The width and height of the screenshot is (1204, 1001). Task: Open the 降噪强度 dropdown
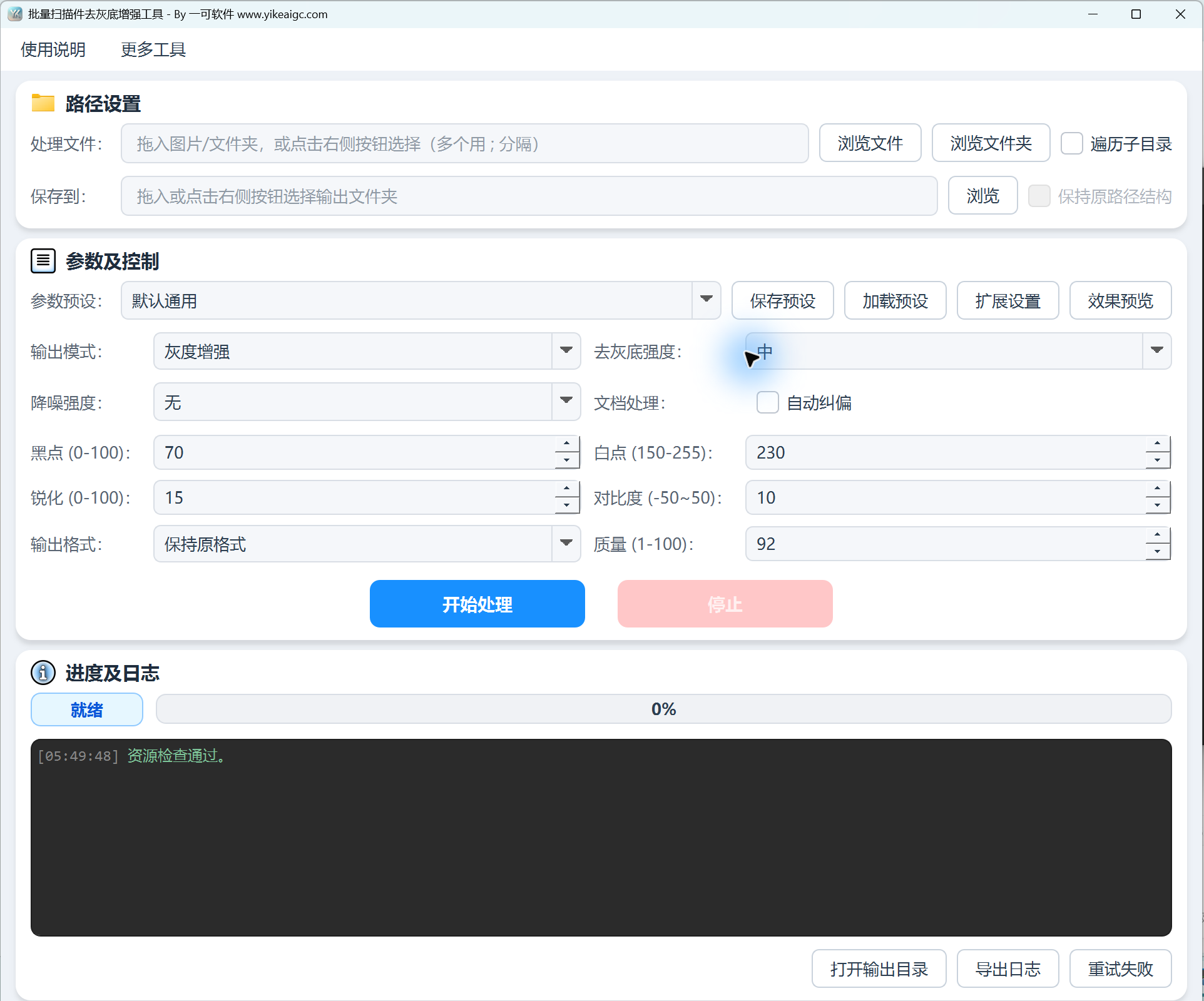(367, 402)
